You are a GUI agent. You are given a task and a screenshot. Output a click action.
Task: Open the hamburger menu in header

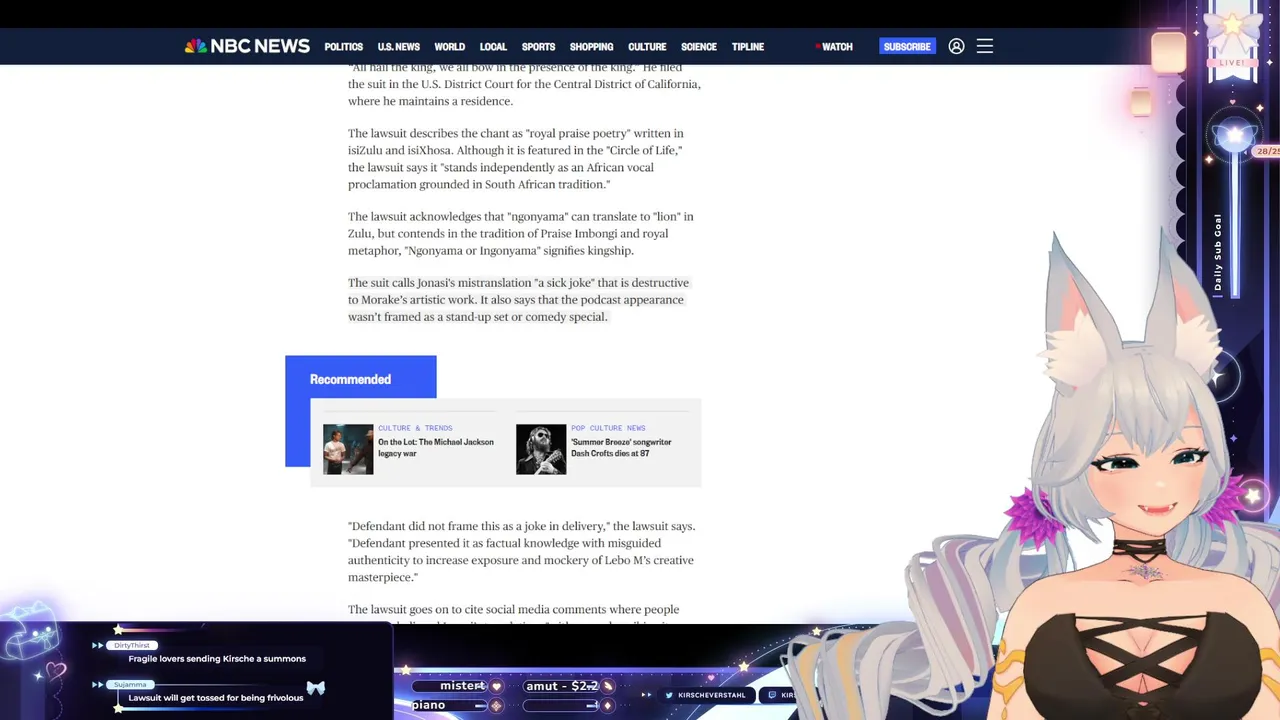pos(985,46)
